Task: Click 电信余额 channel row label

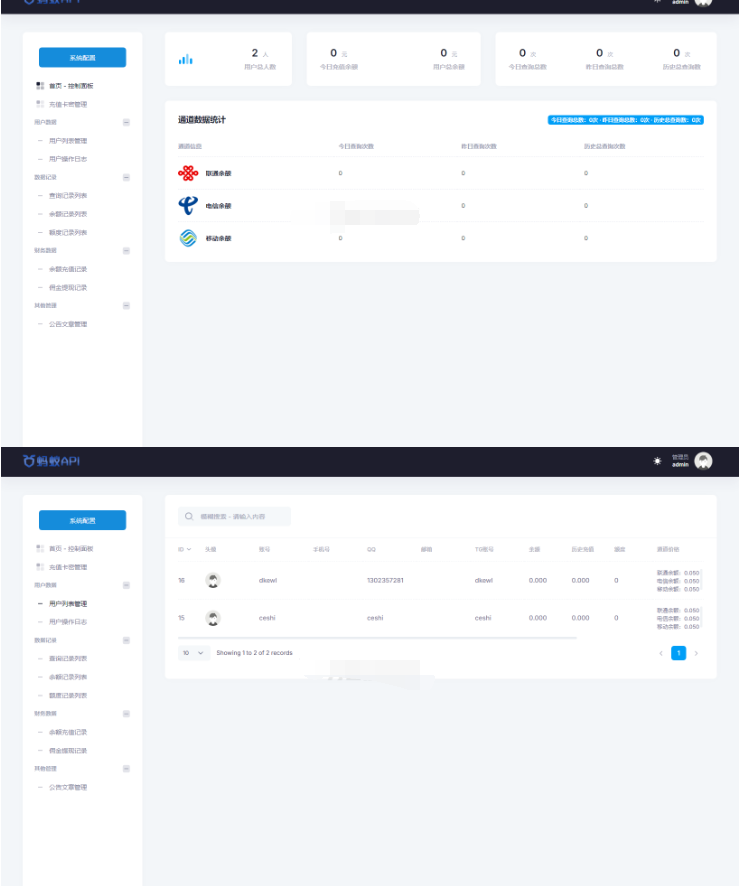Action: tap(218, 206)
